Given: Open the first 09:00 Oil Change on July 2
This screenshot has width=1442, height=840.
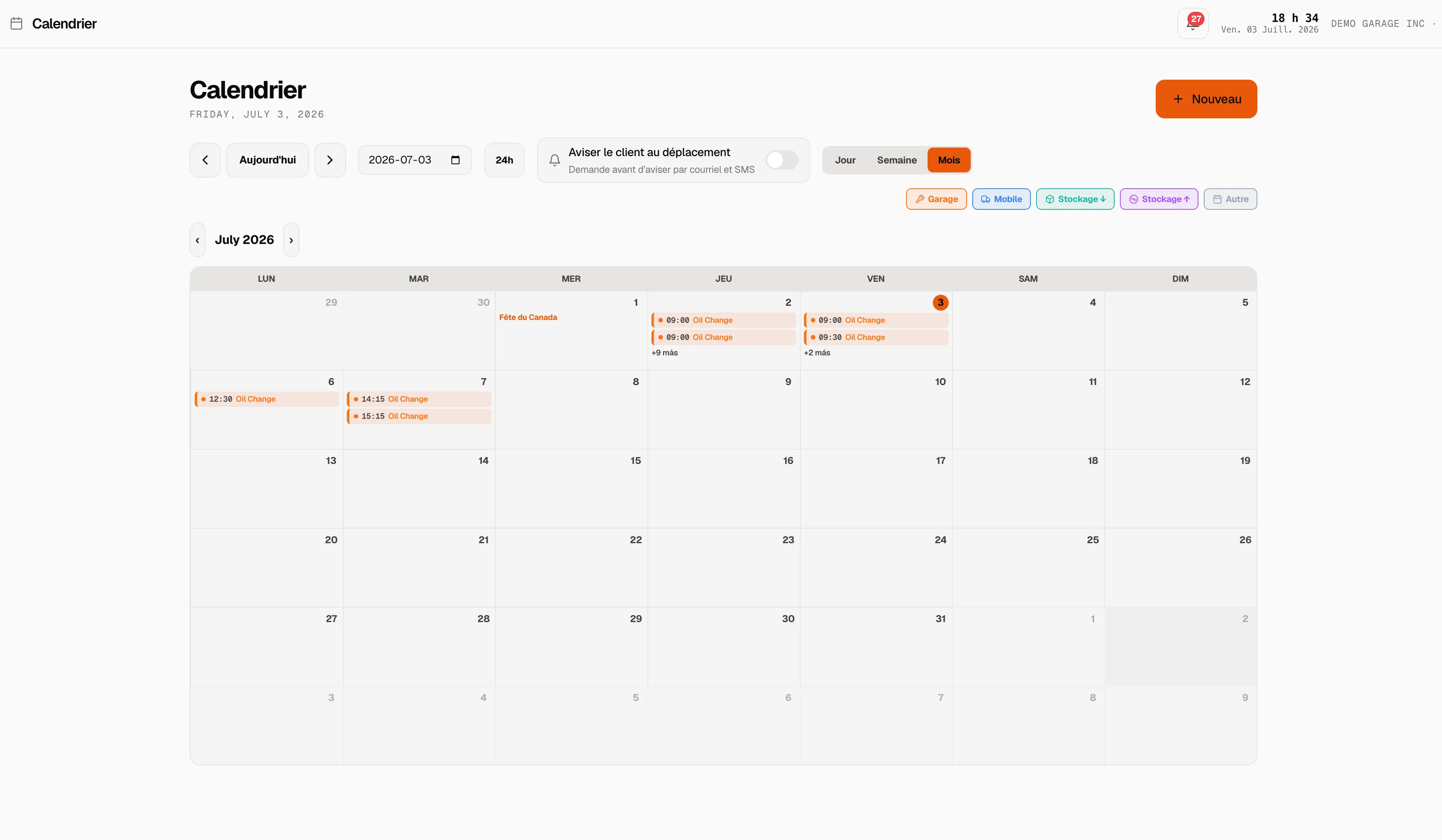Looking at the screenshot, I should pos(723,320).
